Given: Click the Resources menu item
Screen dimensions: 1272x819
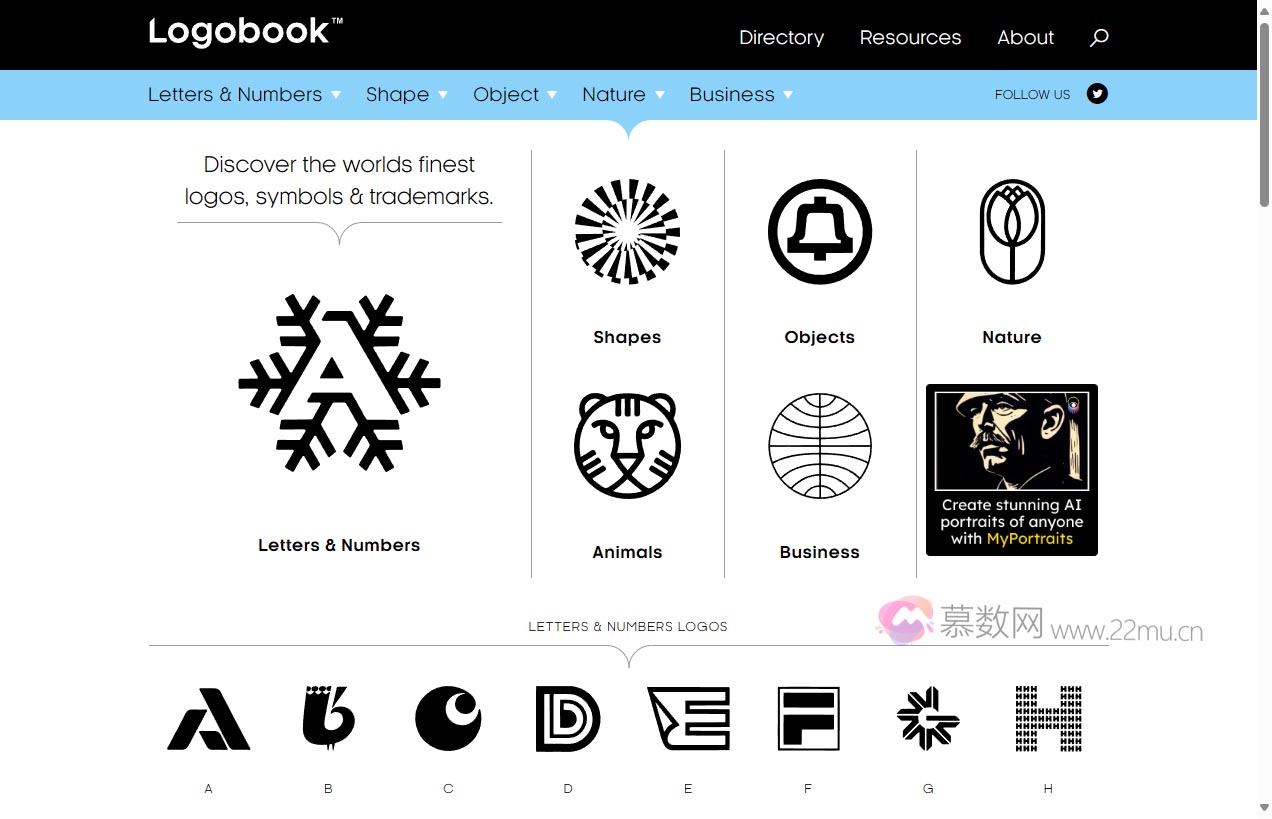Looking at the screenshot, I should [909, 37].
